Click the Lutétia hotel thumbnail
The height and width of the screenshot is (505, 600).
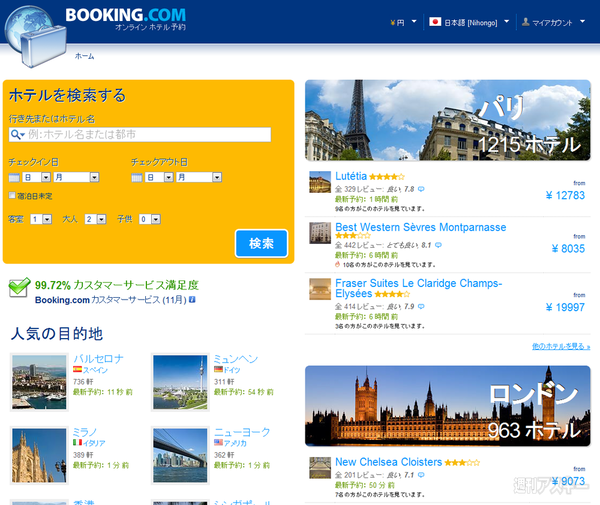[320, 182]
